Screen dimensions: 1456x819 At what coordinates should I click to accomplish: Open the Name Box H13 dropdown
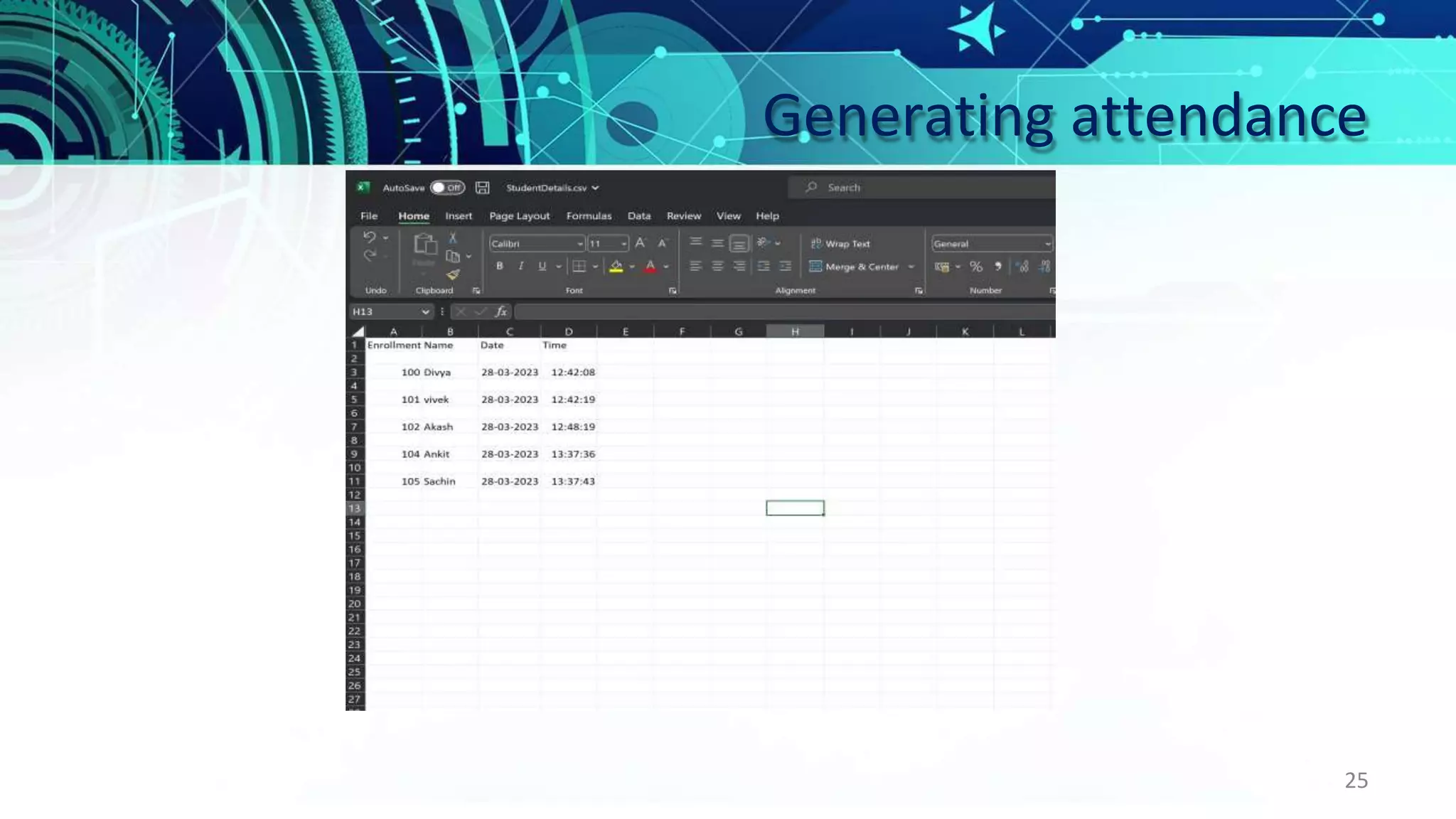(425, 312)
